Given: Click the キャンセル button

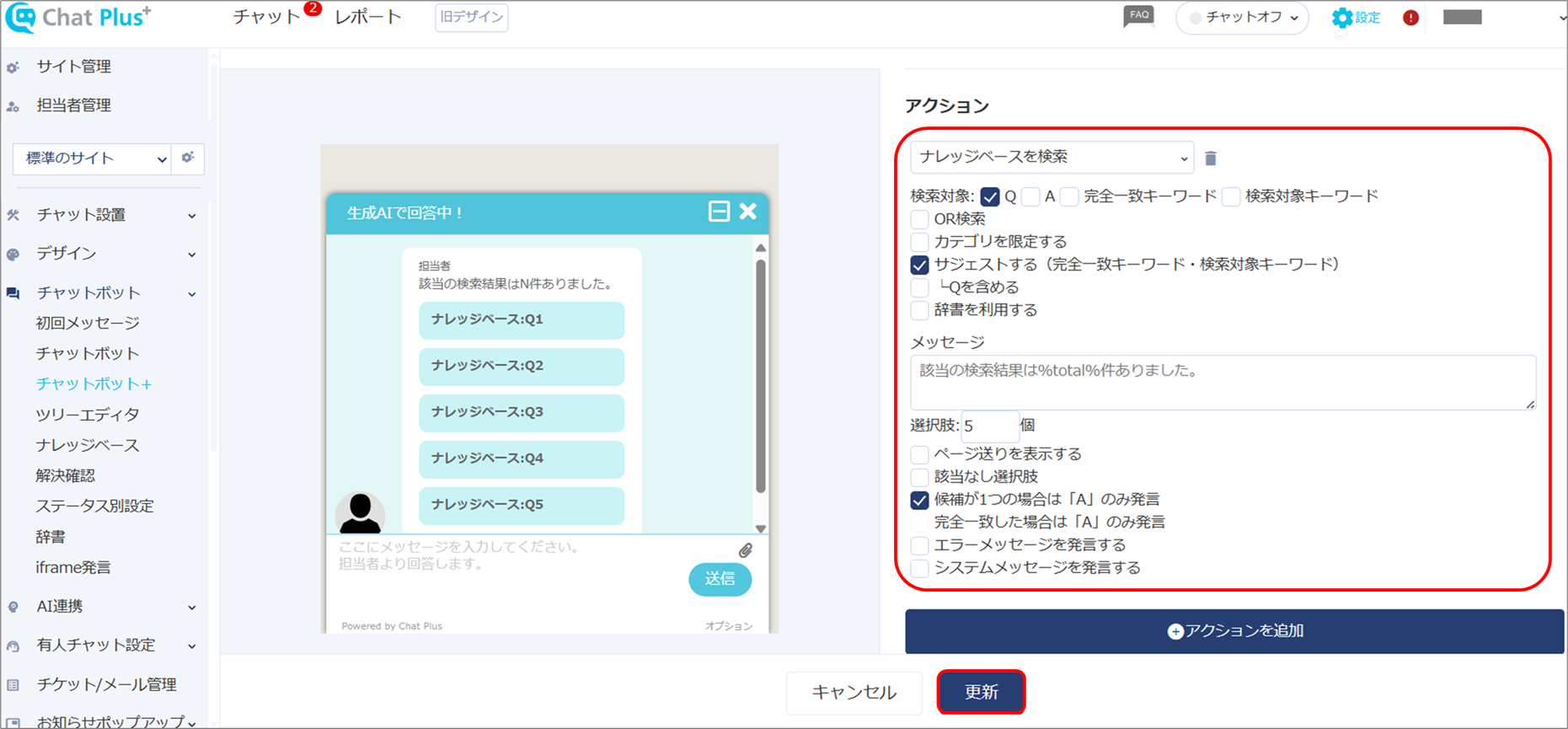Looking at the screenshot, I should tap(854, 693).
